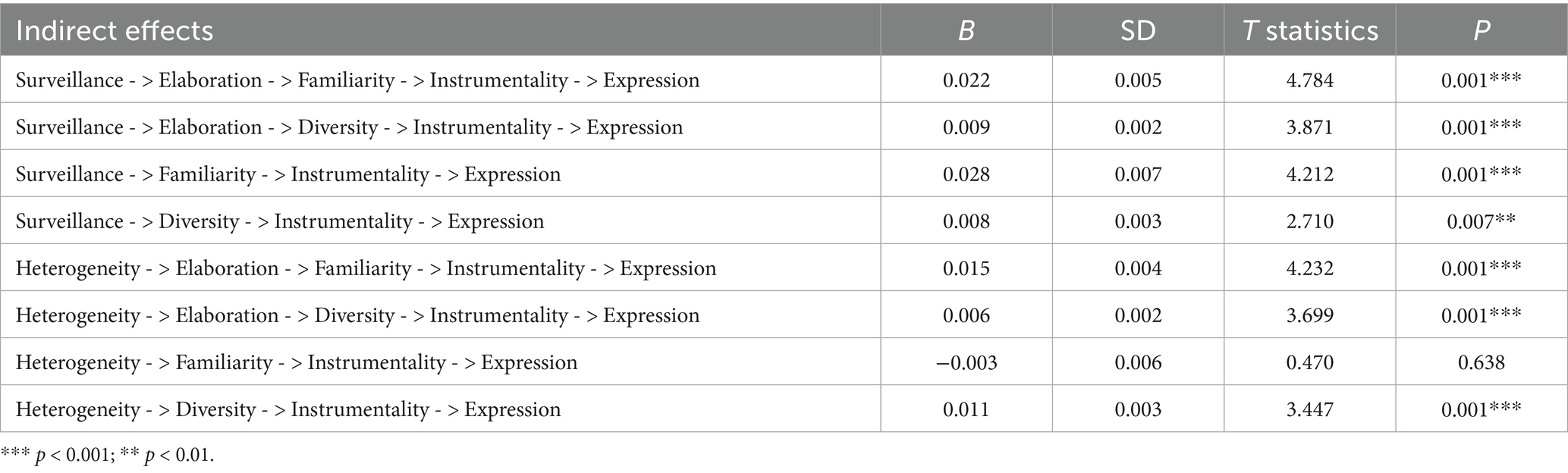Select the non-significant P value 0.638
The image size is (1568, 473).
pyautogui.click(x=1481, y=362)
